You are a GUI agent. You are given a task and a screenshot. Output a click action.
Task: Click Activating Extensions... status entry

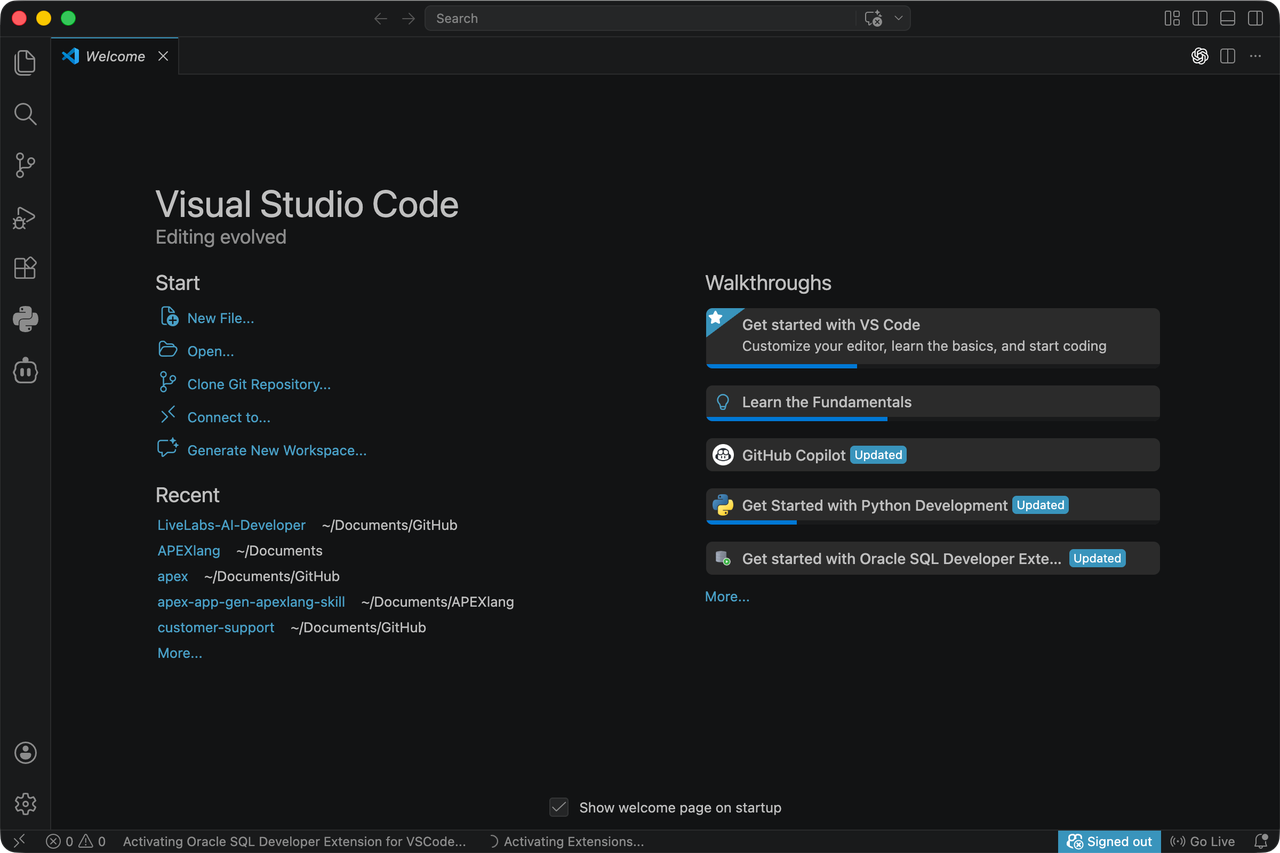click(566, 842)
